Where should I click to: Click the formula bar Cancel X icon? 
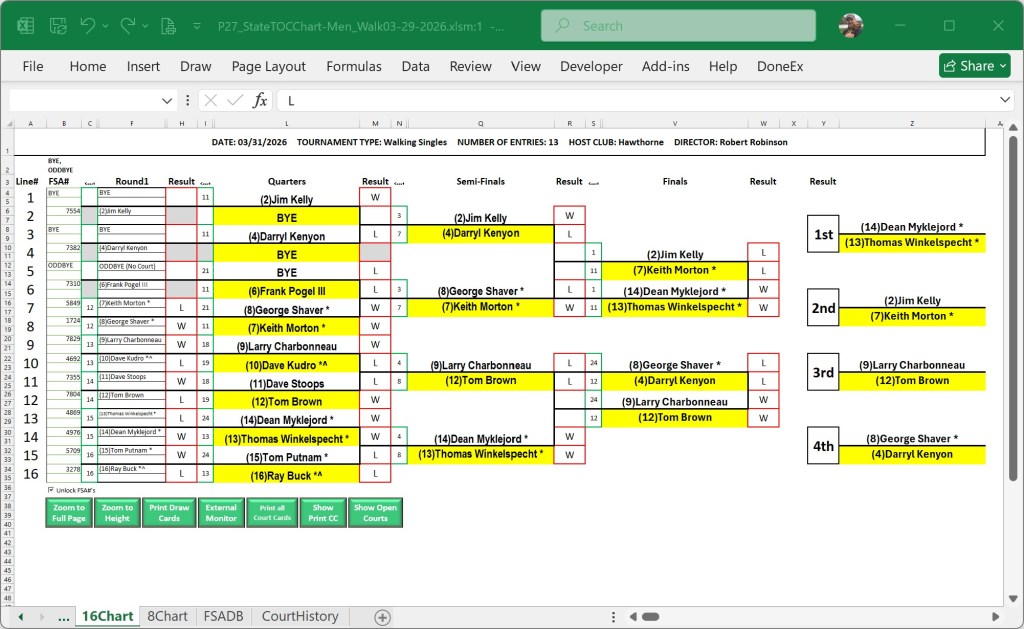[x=210, y=100]
